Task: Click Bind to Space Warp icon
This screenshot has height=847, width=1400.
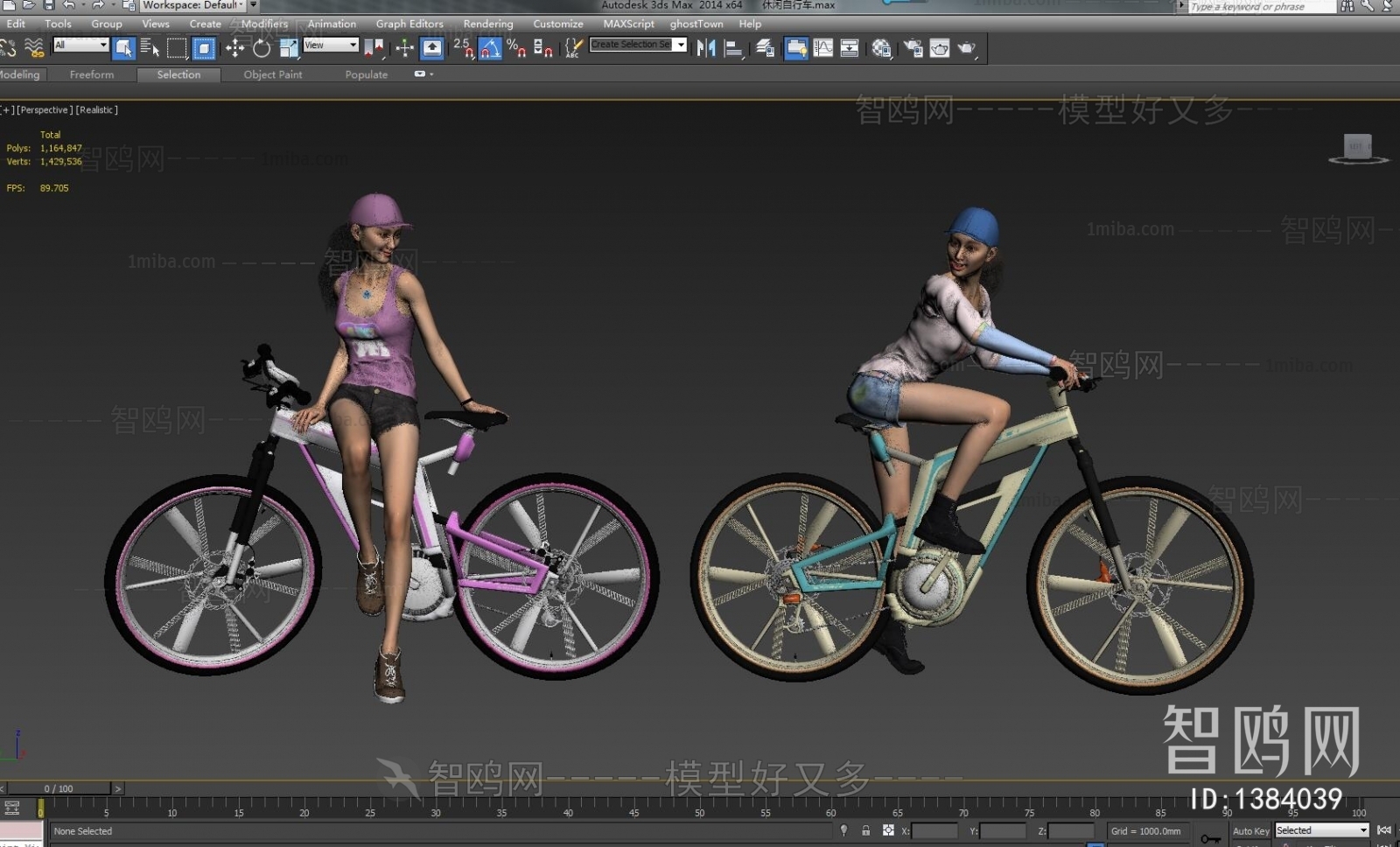Action: coord(34,48)
